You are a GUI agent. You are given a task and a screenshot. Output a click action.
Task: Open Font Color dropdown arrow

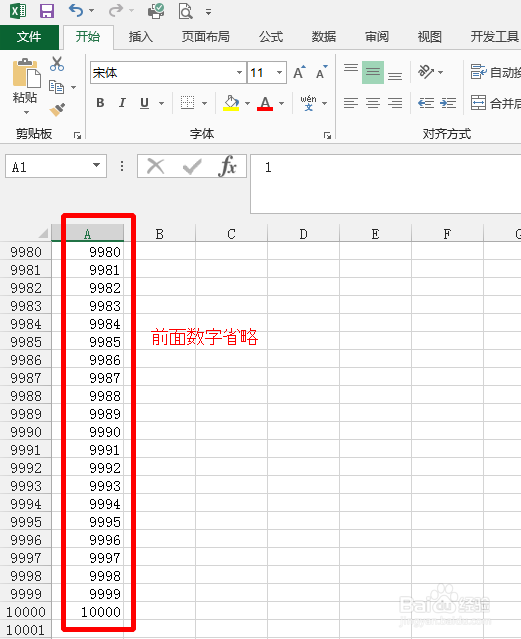point(281,103)
